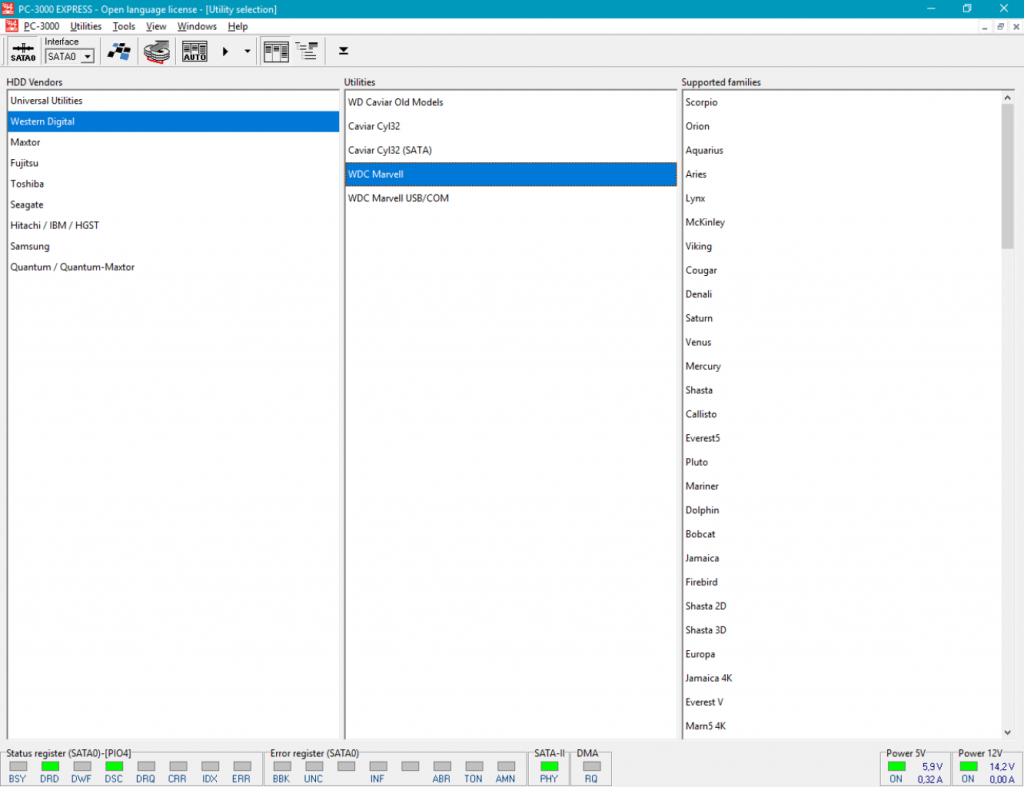Select Seagate in HDD Vendors list

tap(27, 205)
